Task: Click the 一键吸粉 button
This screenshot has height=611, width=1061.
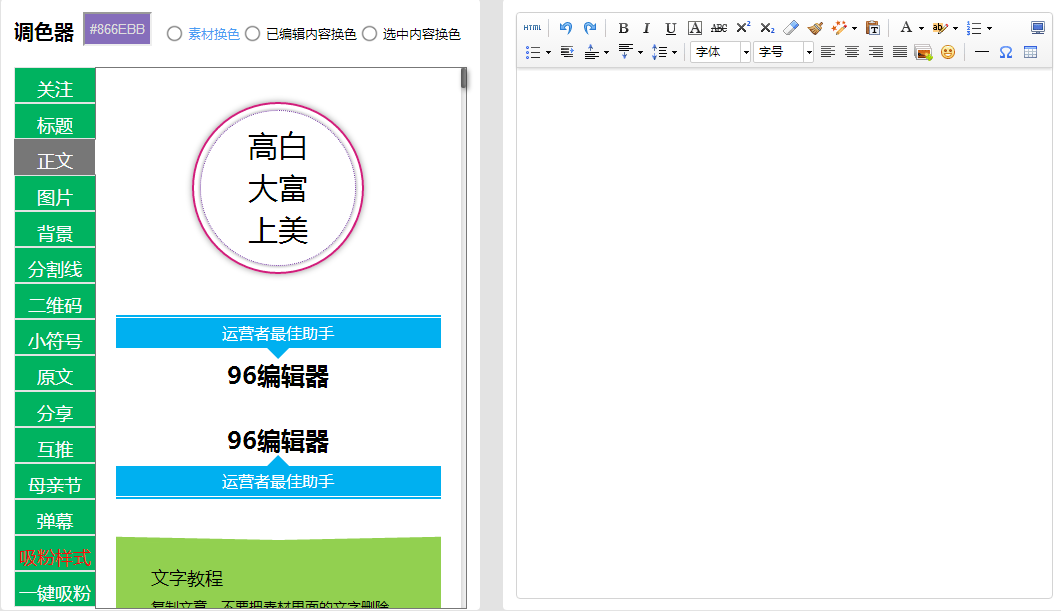Action: (55, 589)
